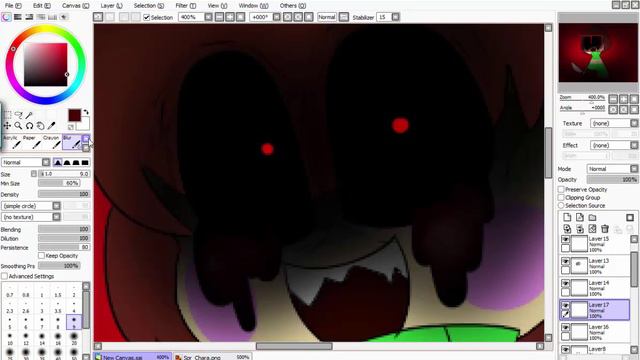Open the Edit menu
640x360 pixels.
pos(42,6)
